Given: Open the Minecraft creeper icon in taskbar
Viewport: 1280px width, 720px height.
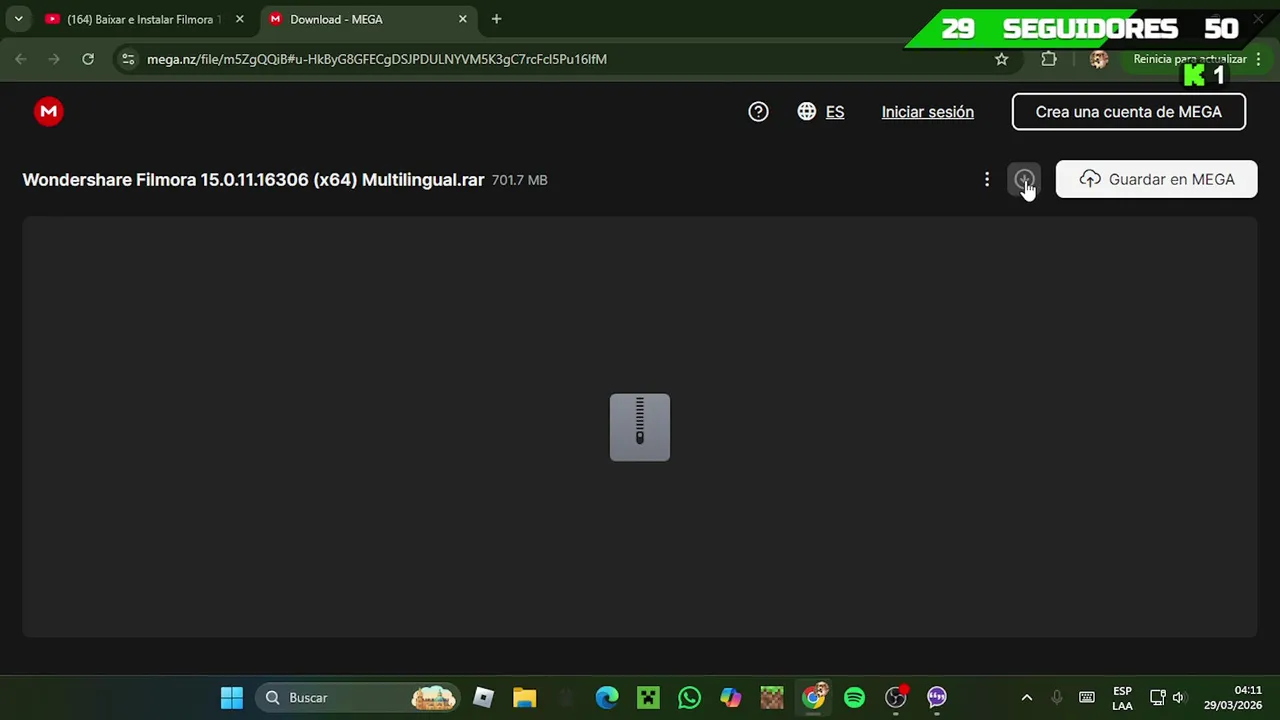Looking at the screenshot, I should click(648, 697).
